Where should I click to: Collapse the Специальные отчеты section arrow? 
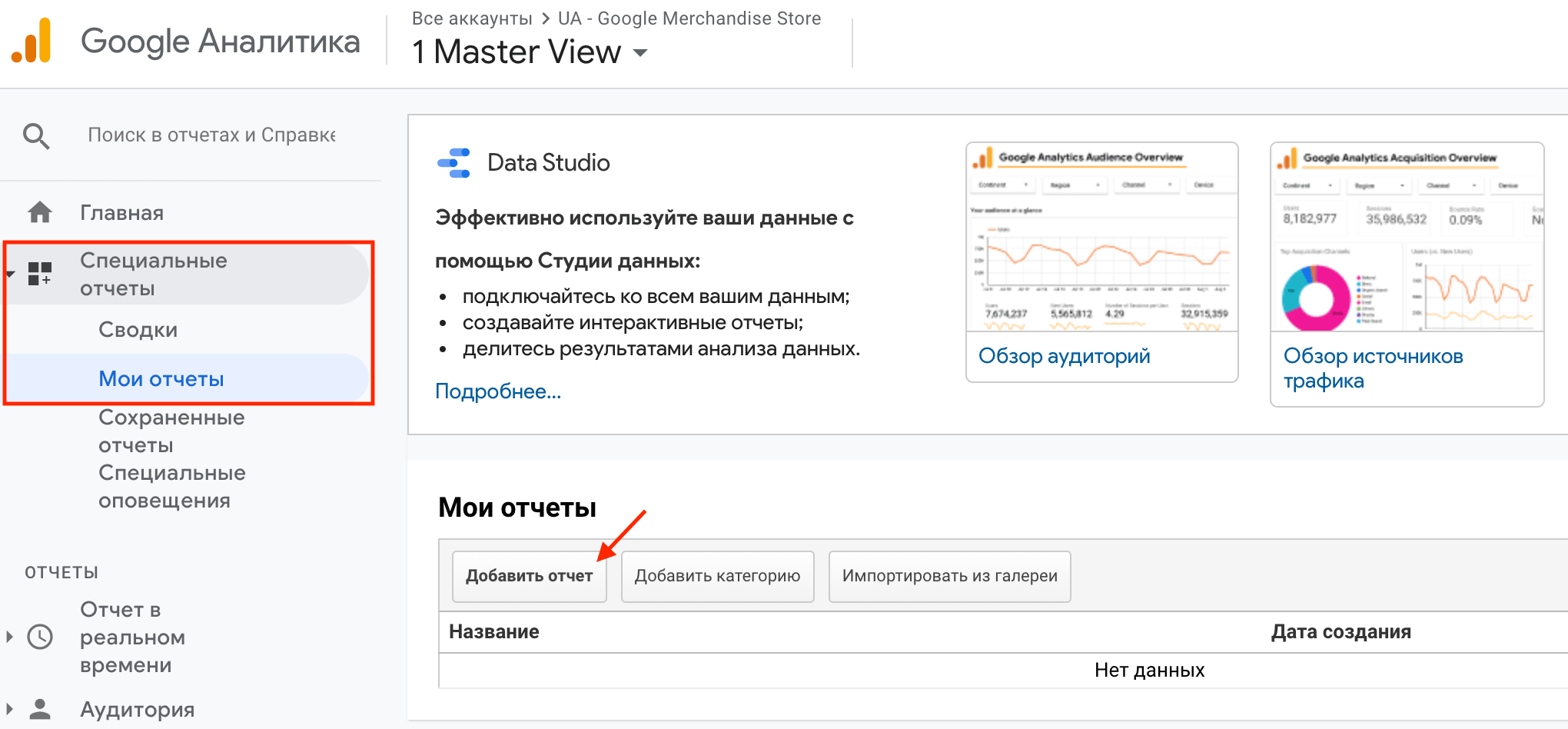click(x=10, y=274)
